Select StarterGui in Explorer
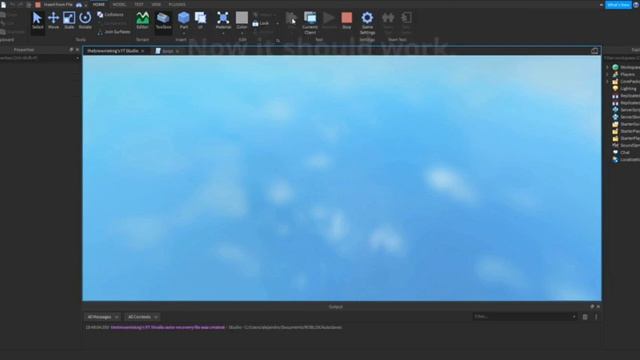This screenshot has width=640, height=360. [626, 124]
